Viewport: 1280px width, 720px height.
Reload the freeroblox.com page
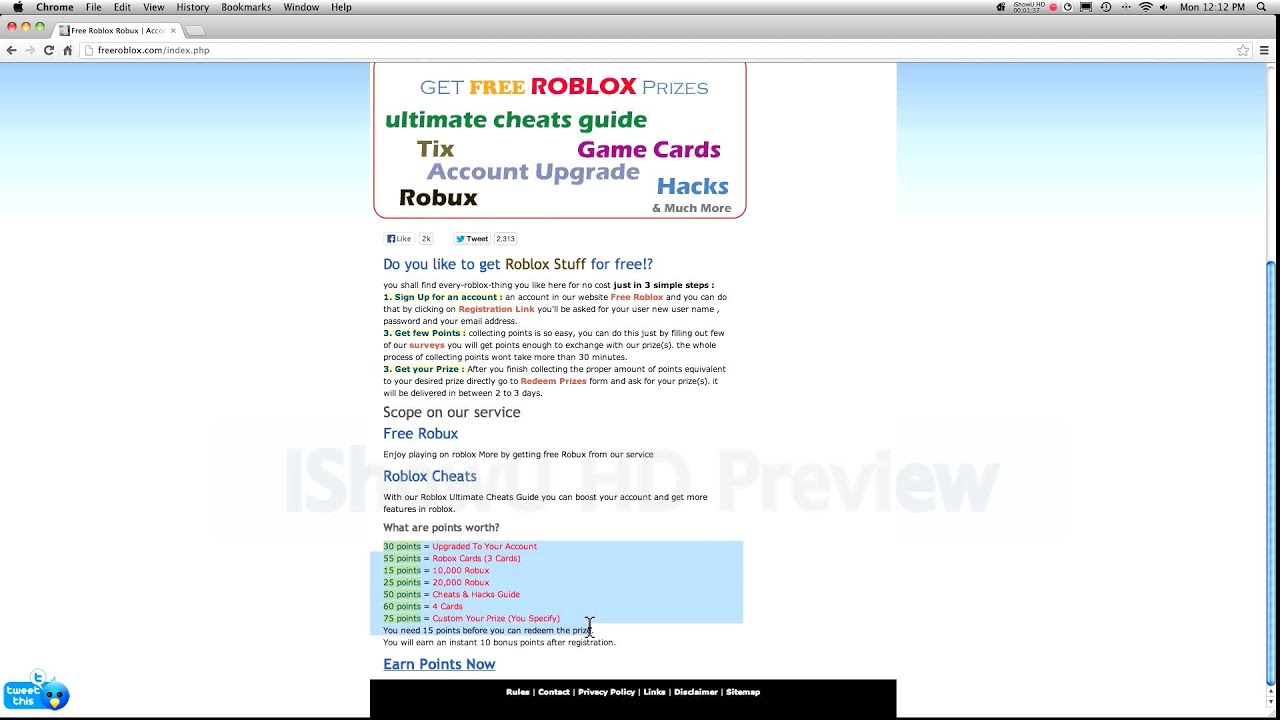tap(48, 50)
